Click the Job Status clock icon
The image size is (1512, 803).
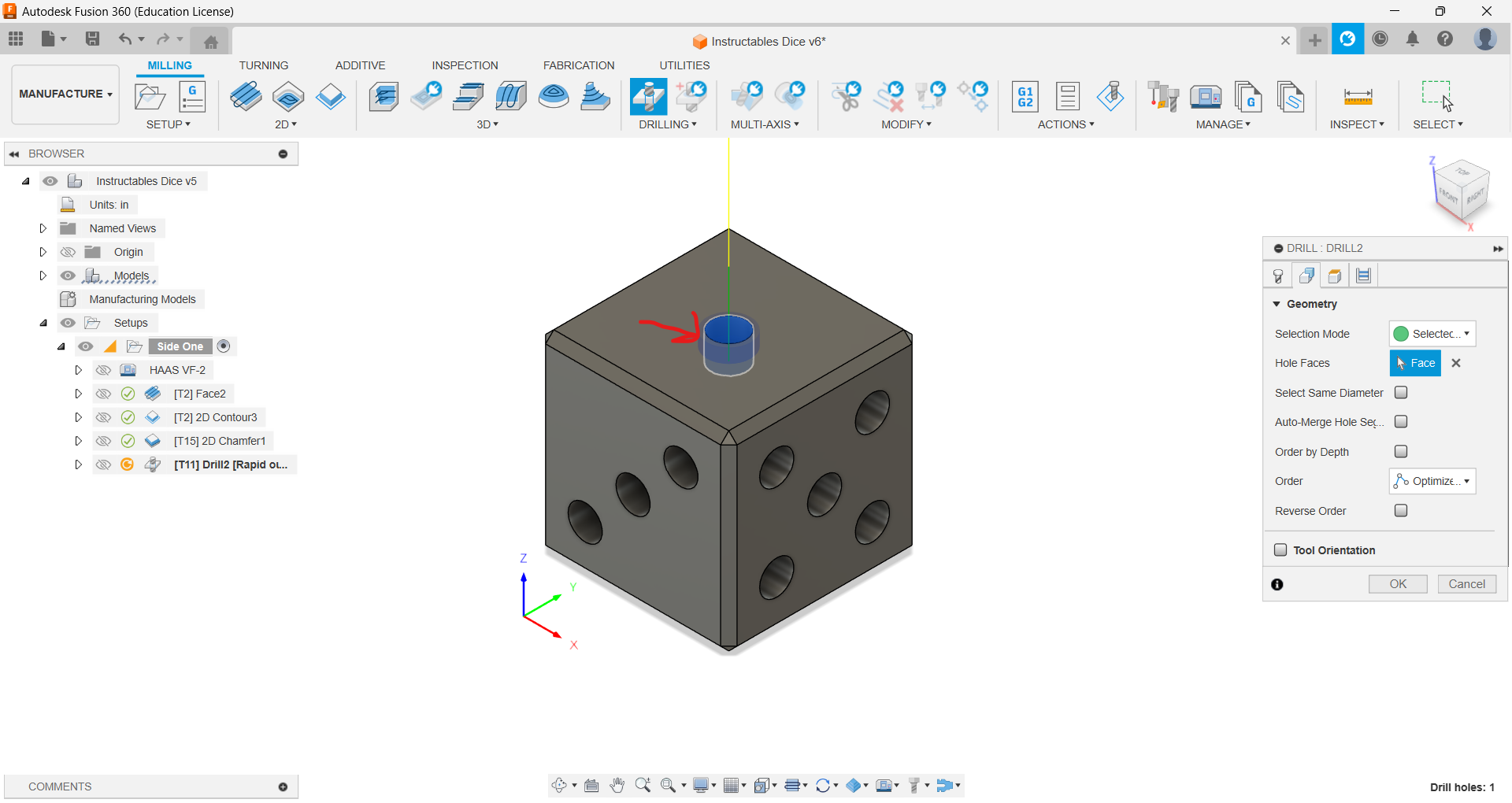pos(1380,39)
